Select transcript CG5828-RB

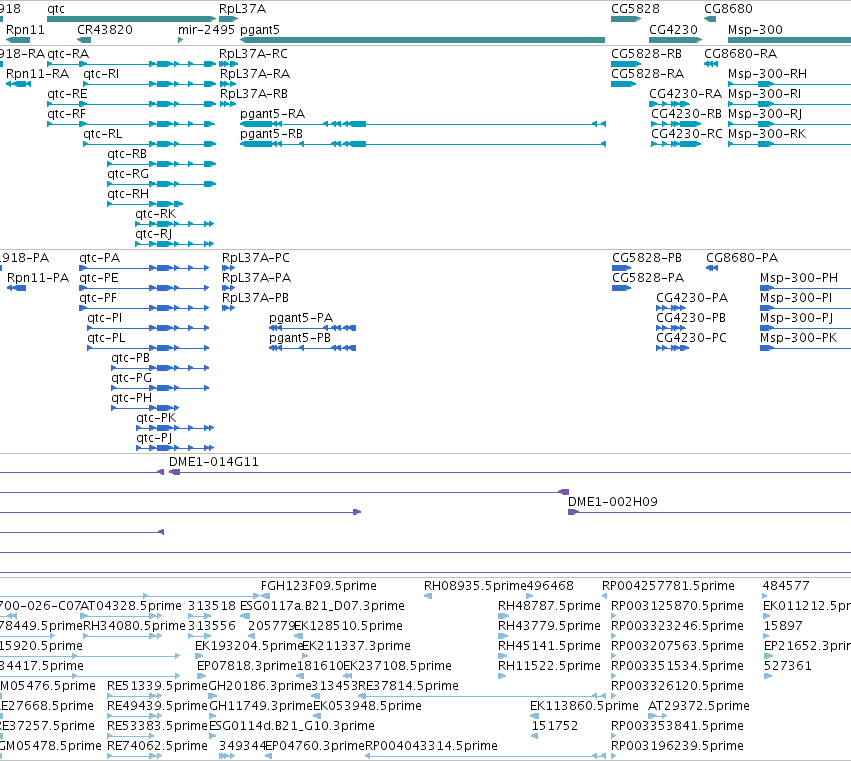coord(626,64)
